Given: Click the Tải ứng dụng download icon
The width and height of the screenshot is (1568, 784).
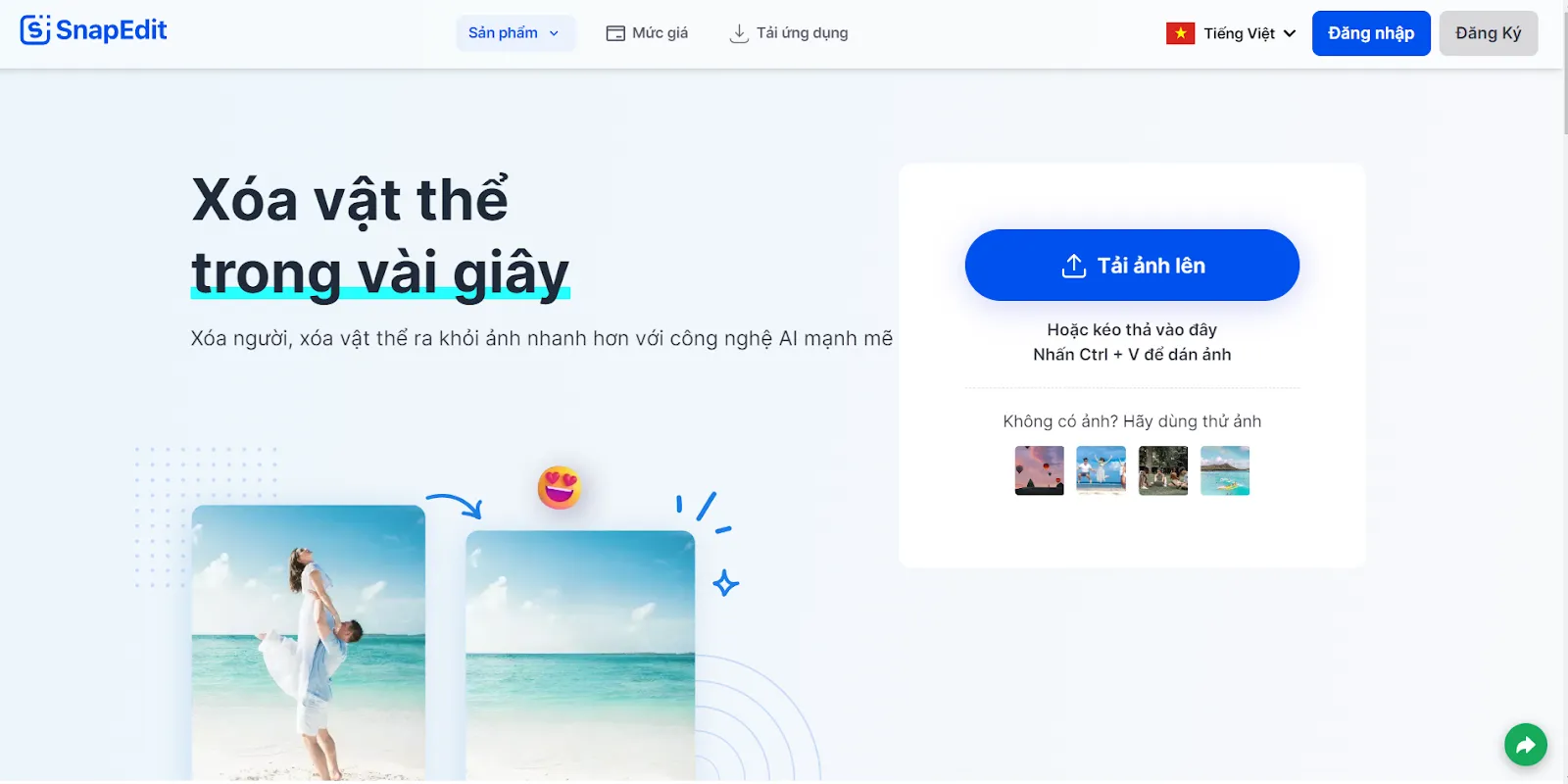Looking at the screenshot, I should (x=739, y=33).
